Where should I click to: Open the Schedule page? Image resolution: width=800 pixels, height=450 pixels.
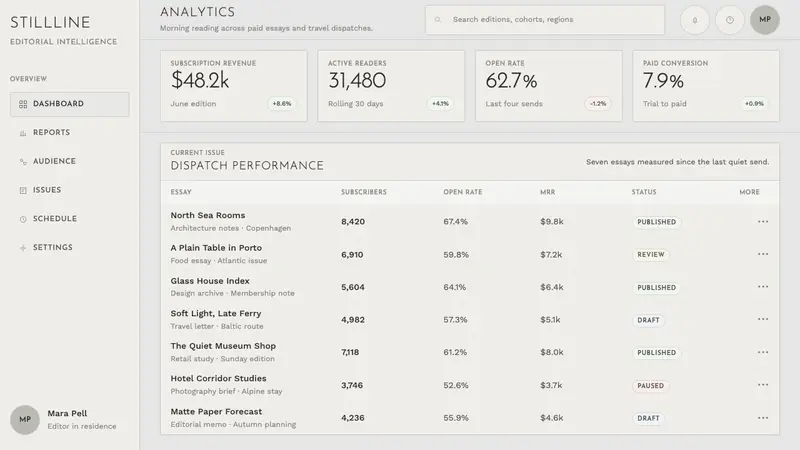coord(69,219)
